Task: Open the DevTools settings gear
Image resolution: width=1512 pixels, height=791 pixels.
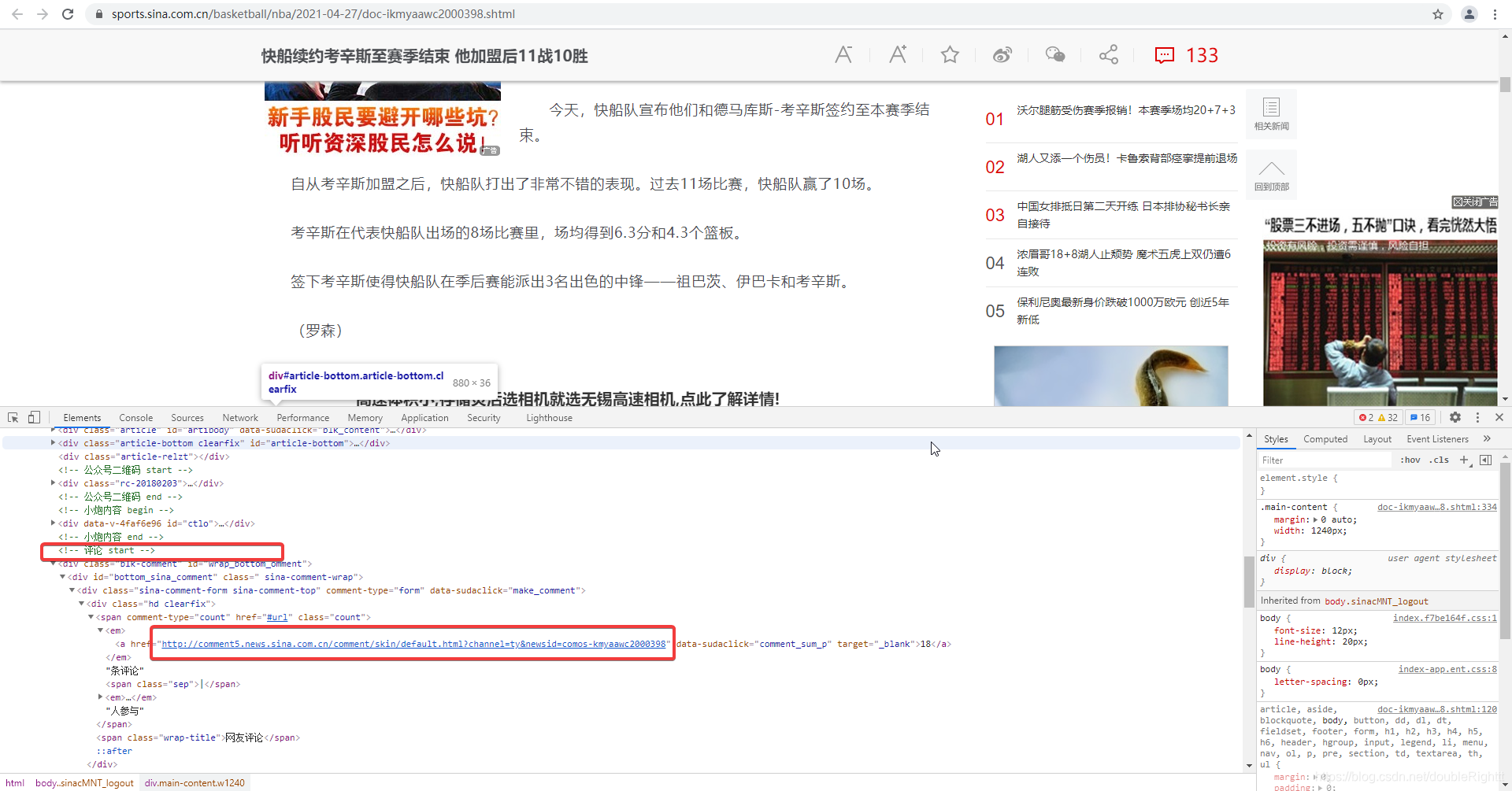Action: [x=1455, y=417]
